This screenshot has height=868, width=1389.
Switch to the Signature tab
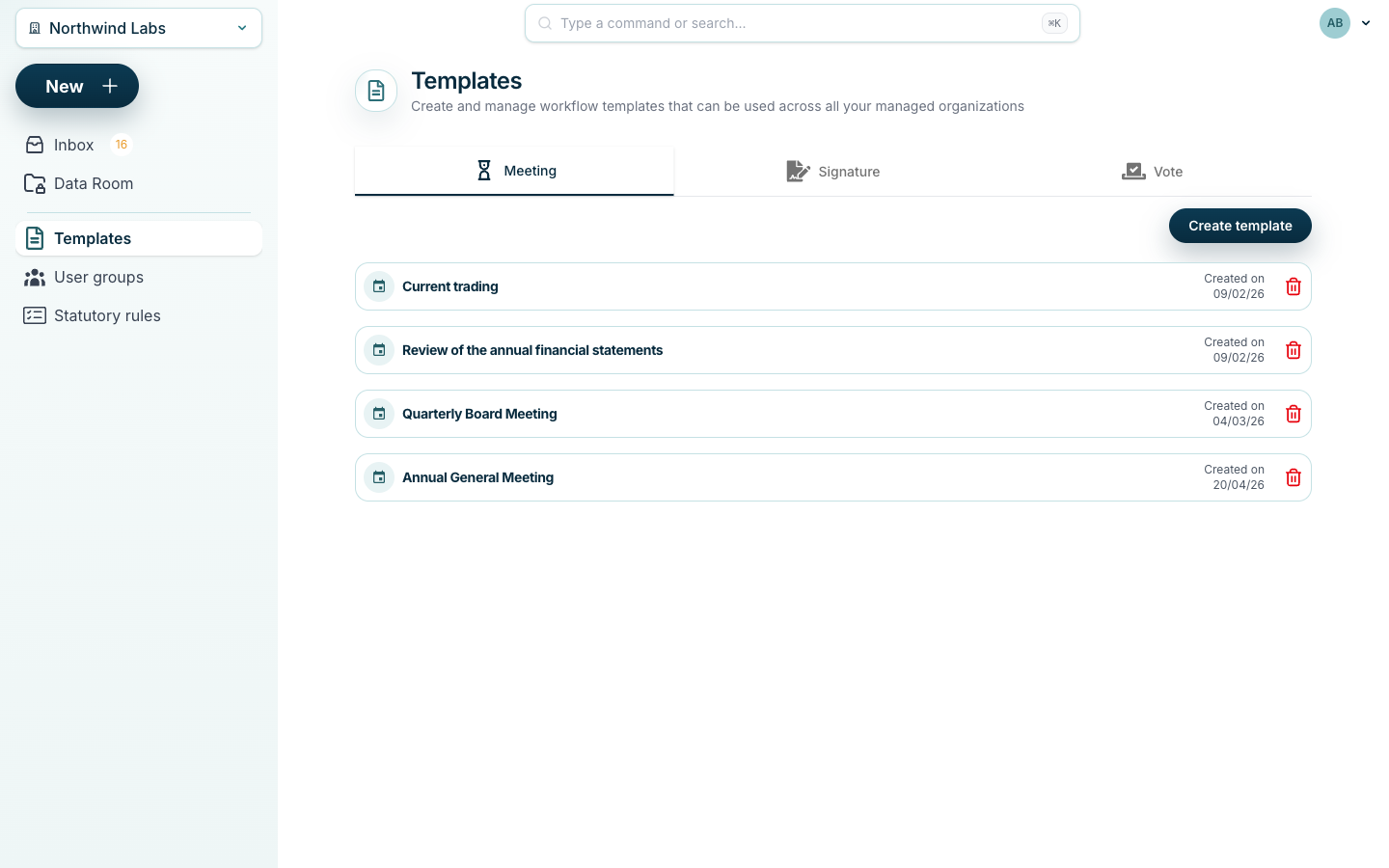(833, 172)
